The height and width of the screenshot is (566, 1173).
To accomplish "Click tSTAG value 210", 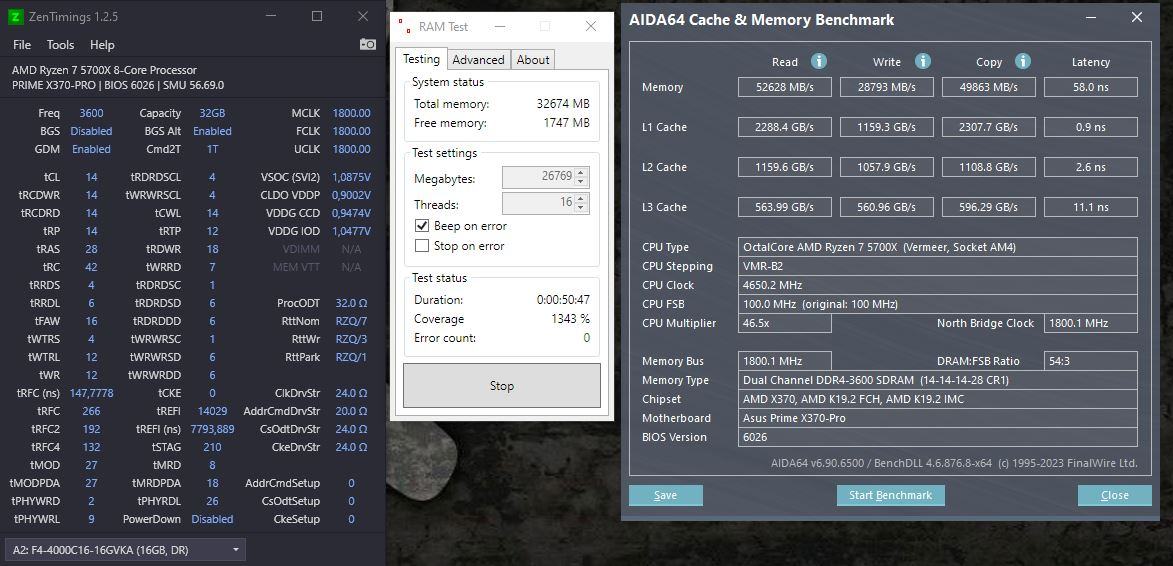I will pos(212,447).
